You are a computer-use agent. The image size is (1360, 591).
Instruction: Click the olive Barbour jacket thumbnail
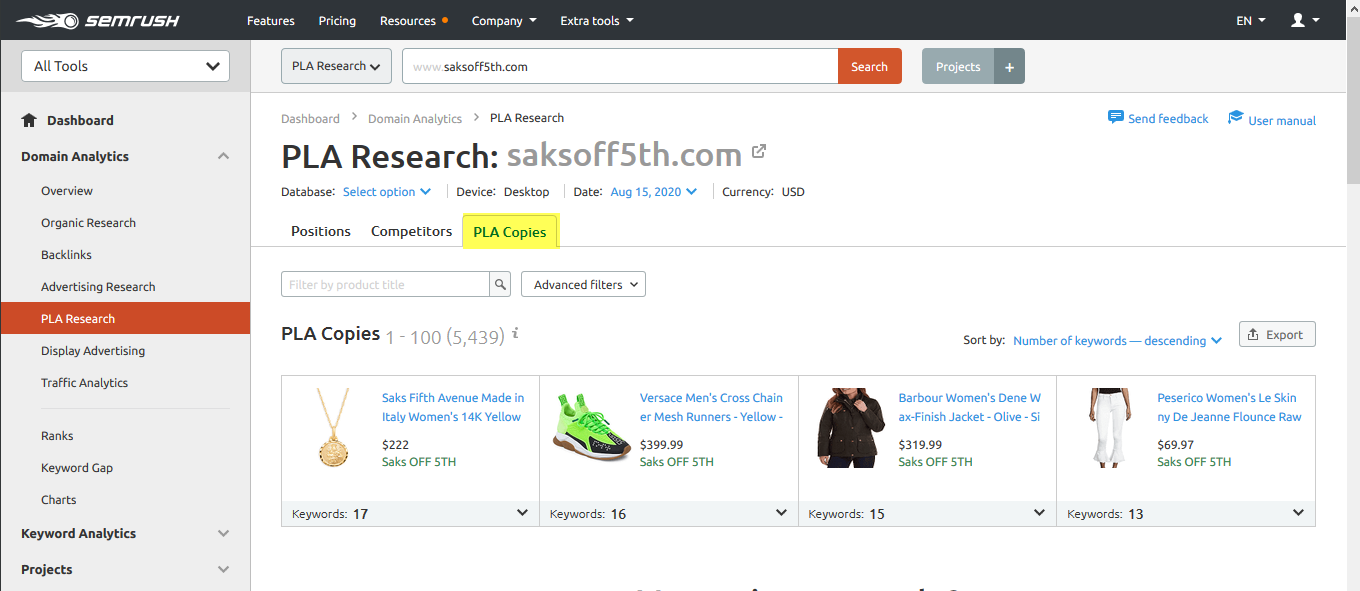point(850,428)
